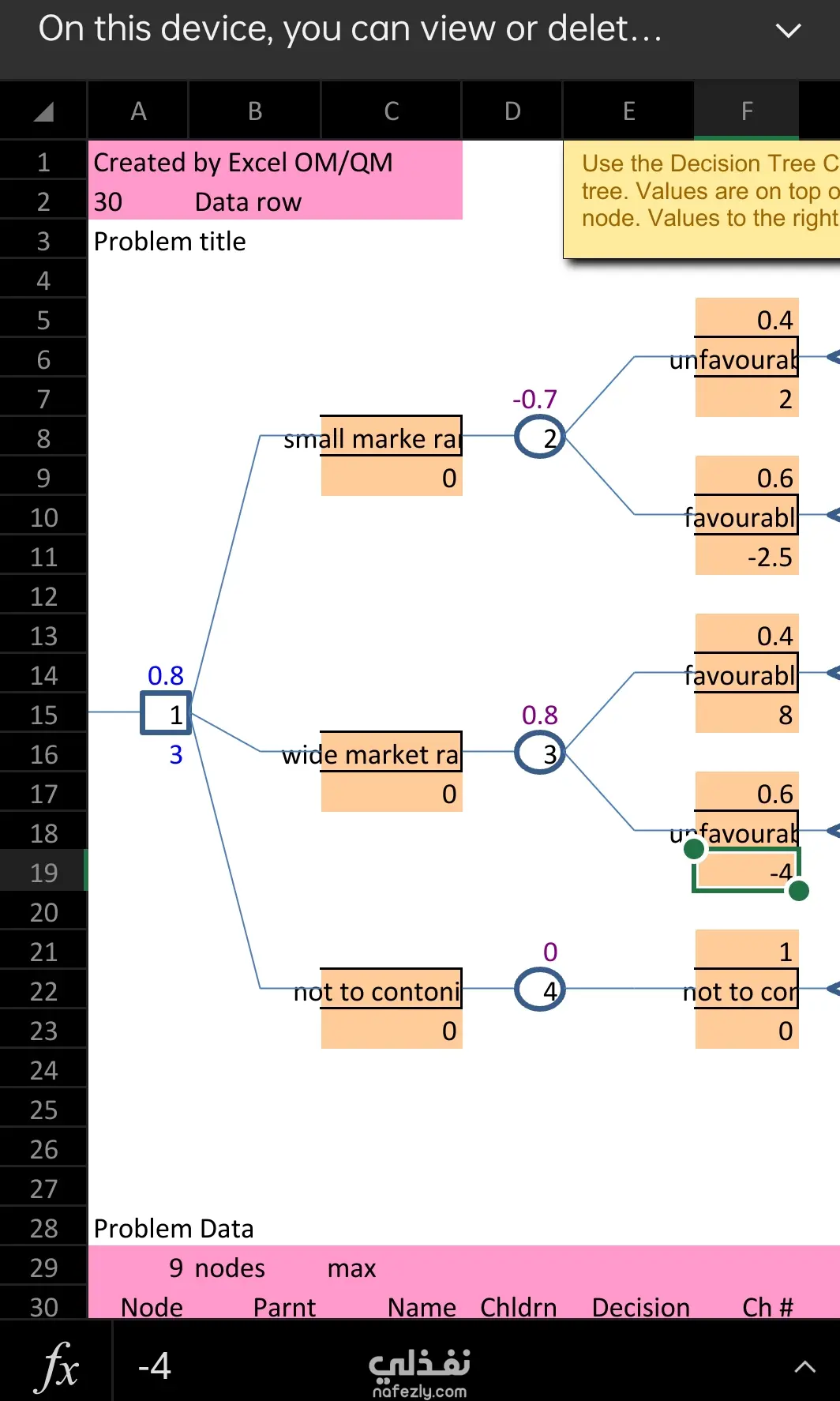Tap the bottom-right selection handle of cell -4
Viewport: 840px width, 1401px height.
[799, 891]
